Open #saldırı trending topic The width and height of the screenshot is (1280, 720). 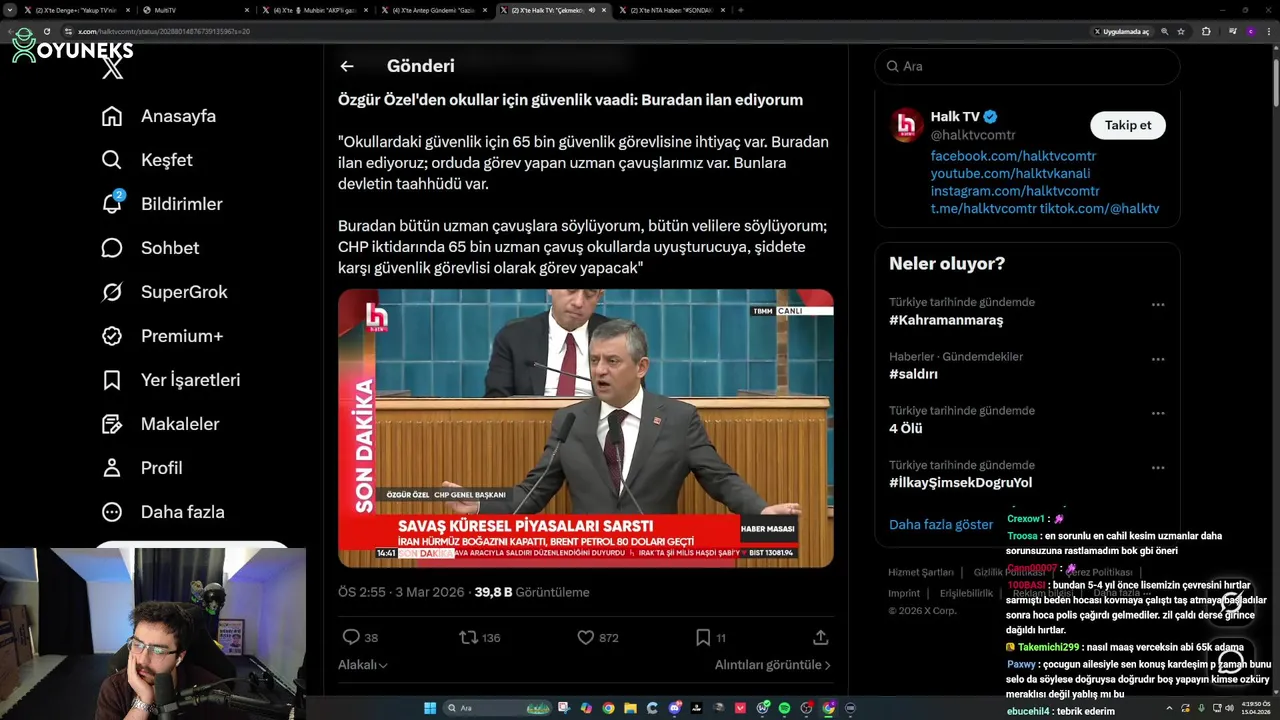pyautogui.click(x=913, y=374)
